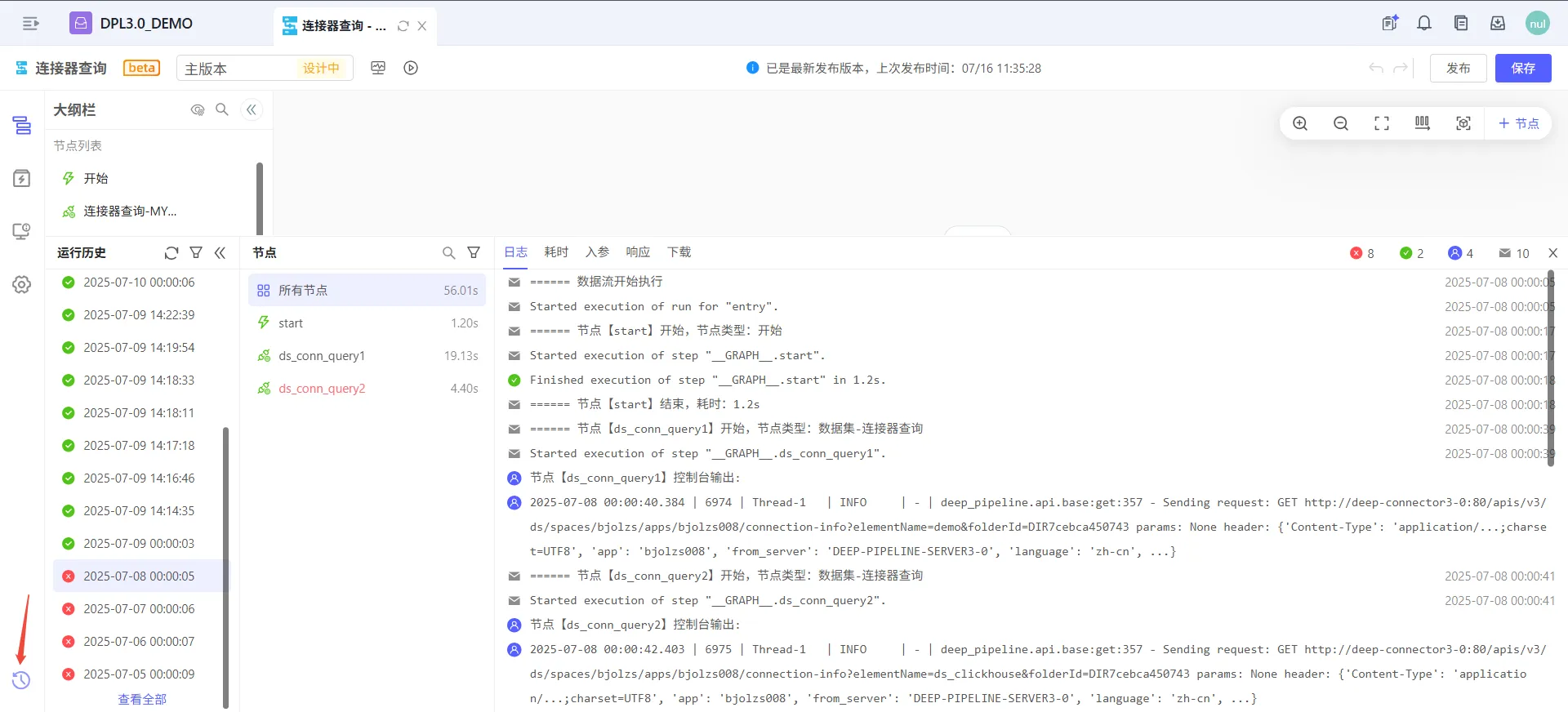Image resolution: width=1568 pixels, height=712 pixels.
Task: Toggle the hamburger menu in top bar
Action: click(x=31, y=24)
